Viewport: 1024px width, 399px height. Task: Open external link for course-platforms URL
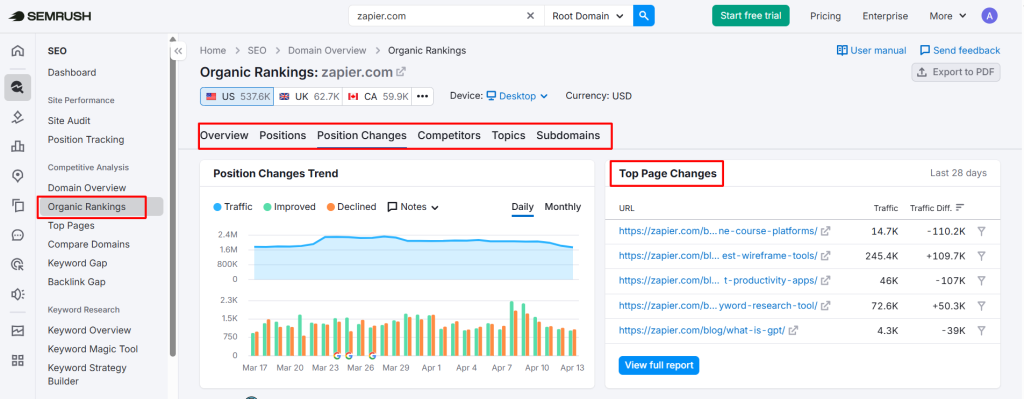(825, 231)
